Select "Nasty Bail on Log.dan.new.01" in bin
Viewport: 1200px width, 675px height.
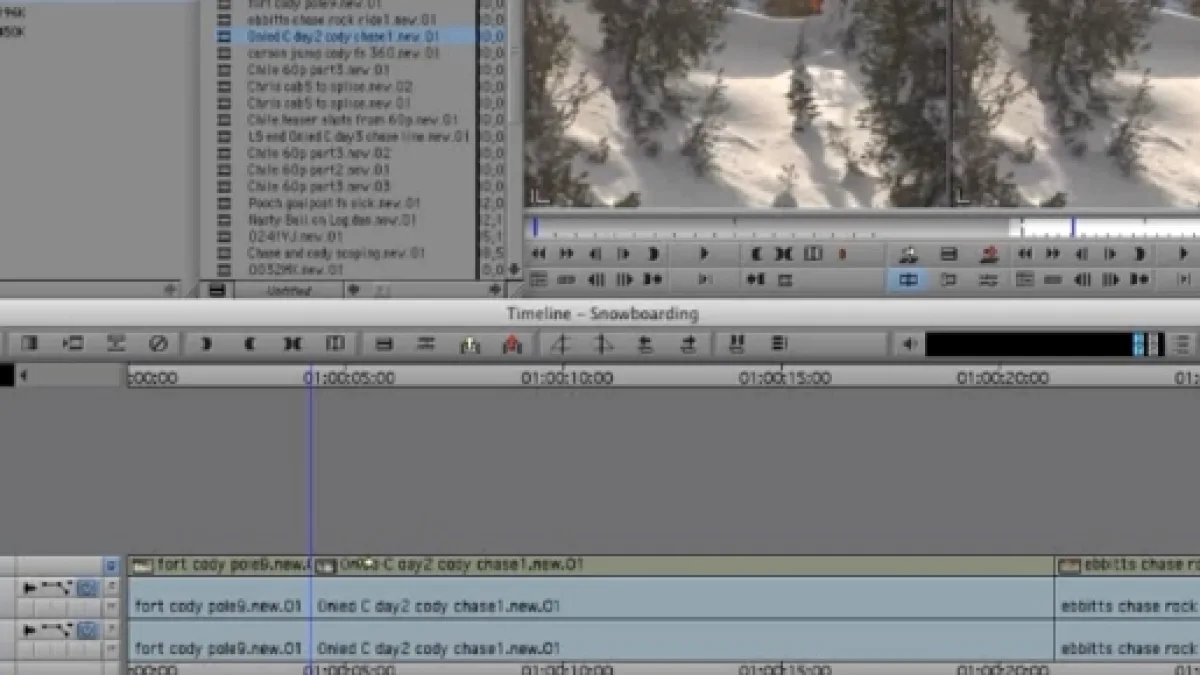point(332,220)
